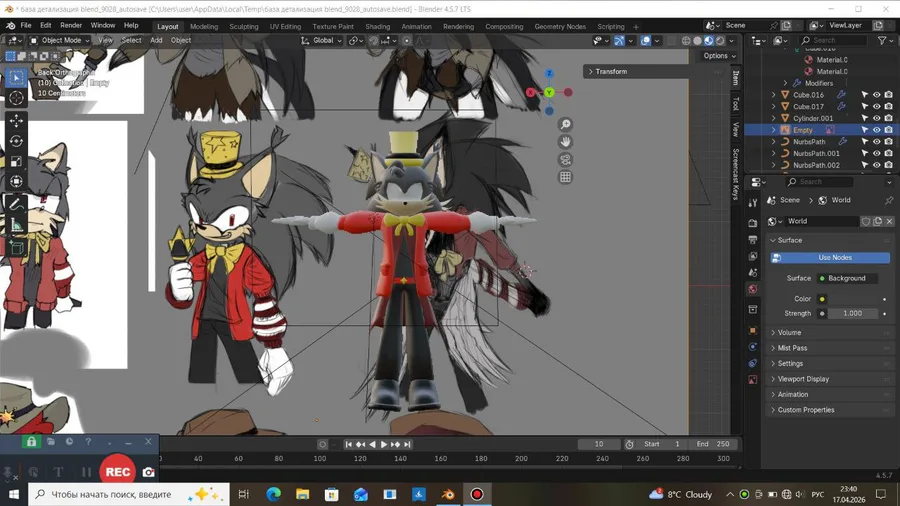Switch orthographic/perspective with grid icon
Screen dimensions: 900x506
coord(565,177)
